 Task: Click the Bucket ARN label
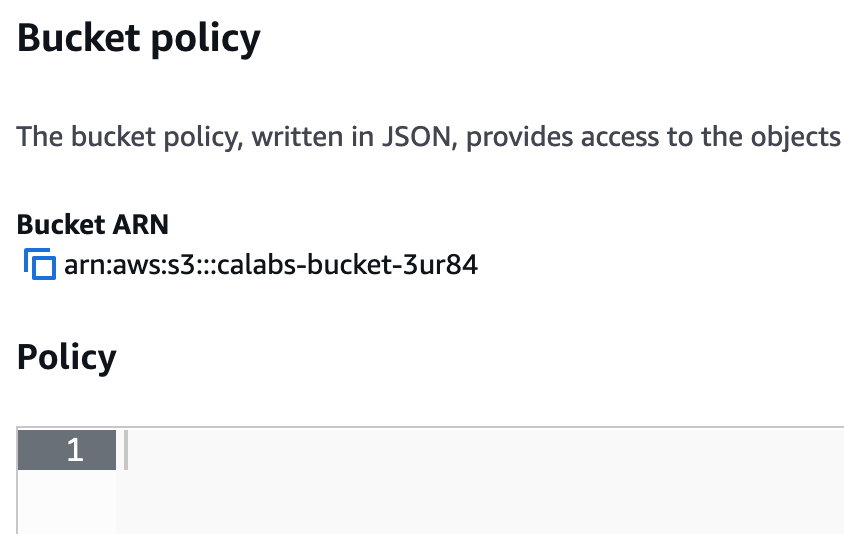point(93,224)
